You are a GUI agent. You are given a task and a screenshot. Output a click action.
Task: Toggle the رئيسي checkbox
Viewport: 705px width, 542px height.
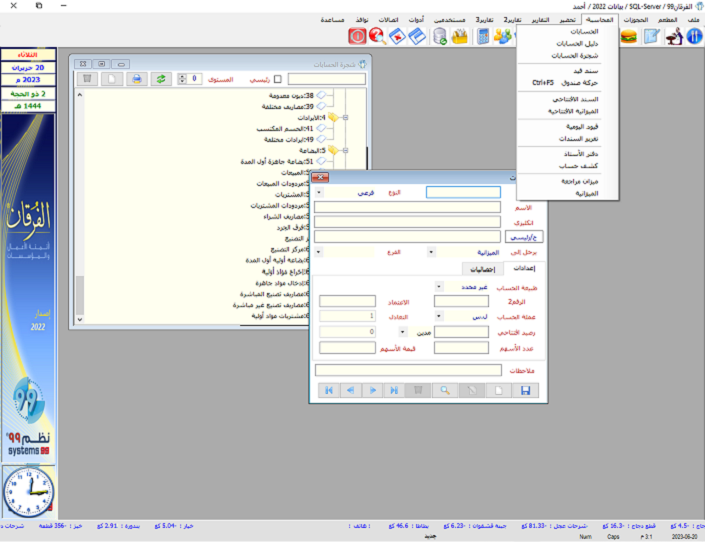point(278,78)
